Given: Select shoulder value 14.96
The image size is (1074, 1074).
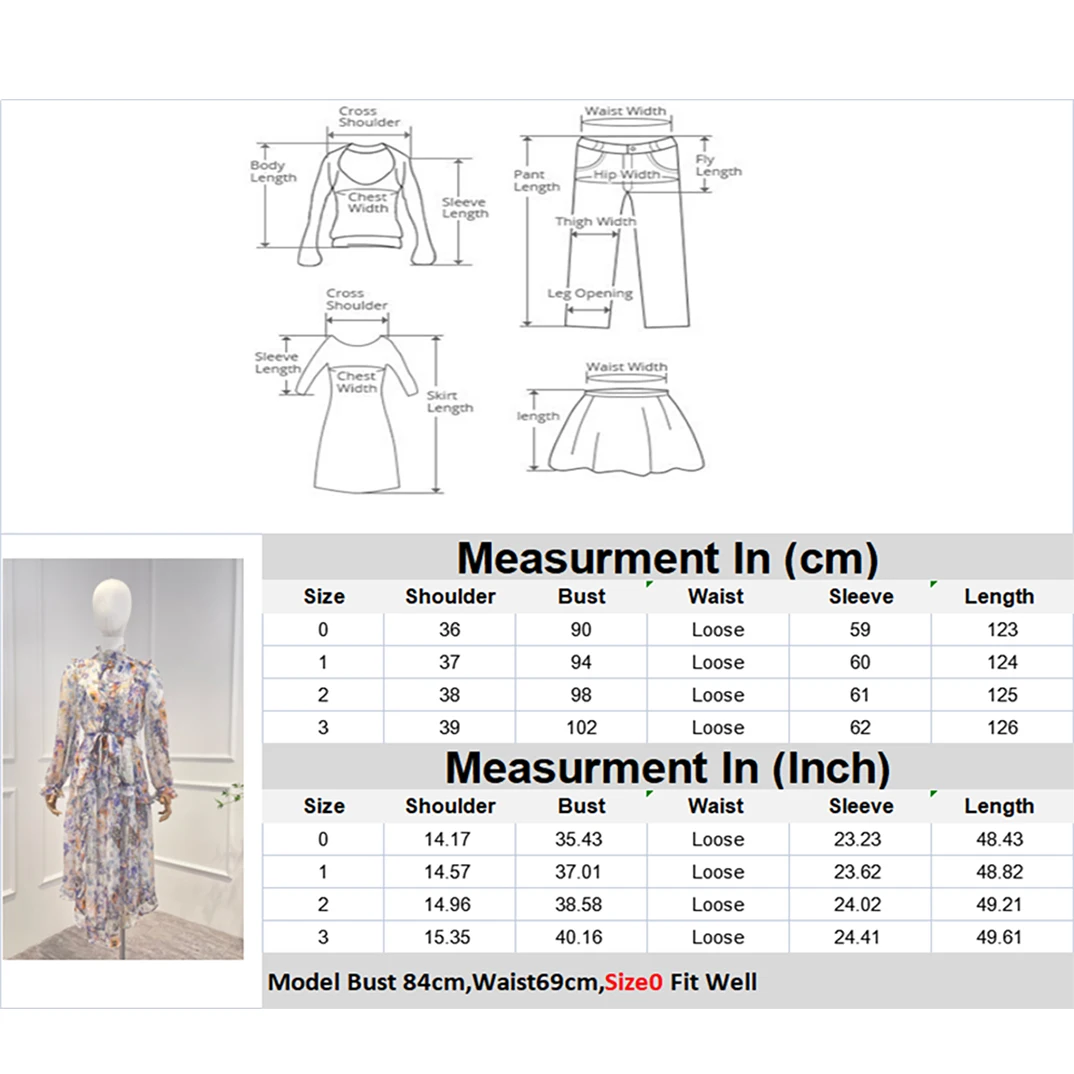Looking at the screenshot, I should click(x=447, y=905).
